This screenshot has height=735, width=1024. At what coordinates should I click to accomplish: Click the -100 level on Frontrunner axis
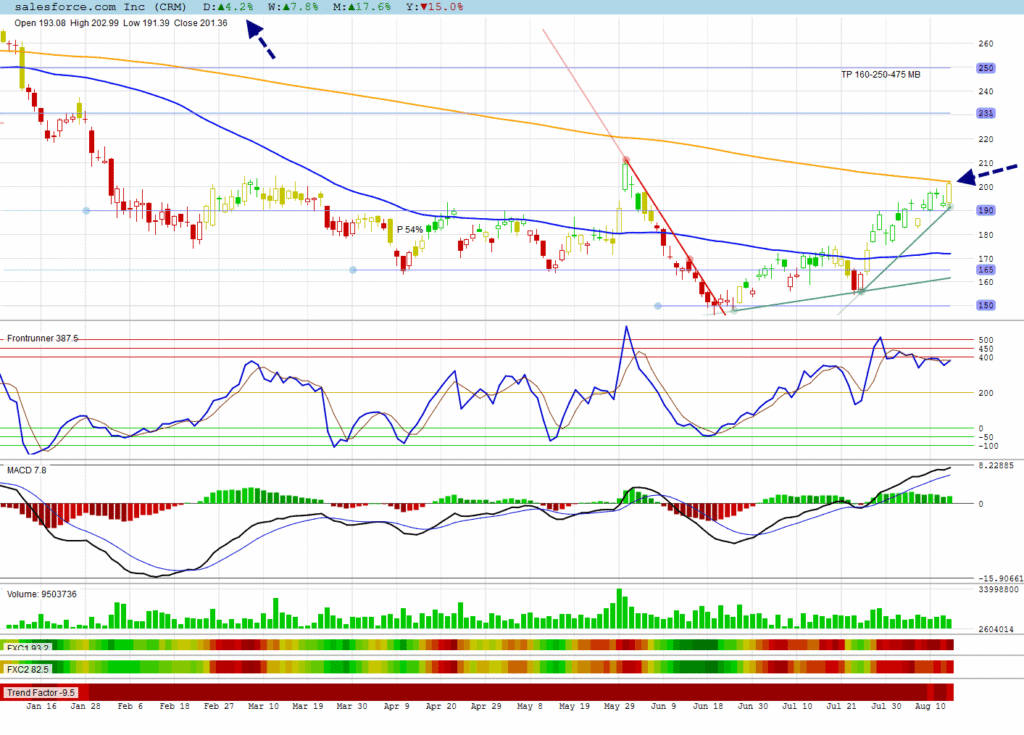pyautogui.click(x=987, y=446)
